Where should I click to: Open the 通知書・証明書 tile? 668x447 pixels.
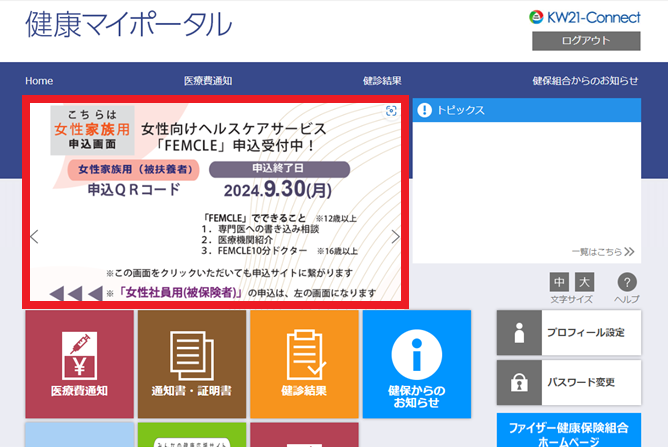(x=192, y=364)
